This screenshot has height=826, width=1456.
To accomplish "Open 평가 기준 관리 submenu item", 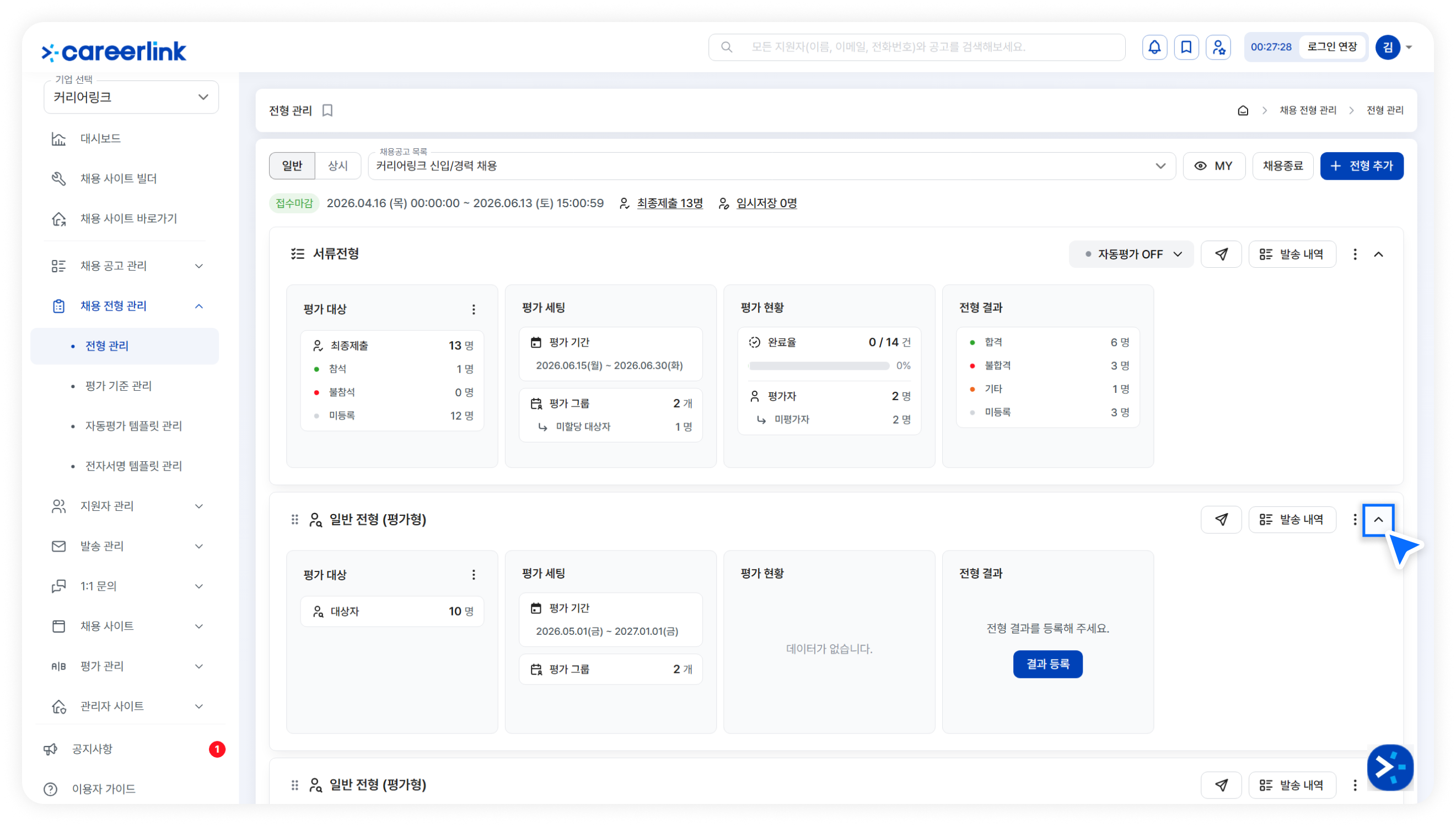I will [118, 386].
